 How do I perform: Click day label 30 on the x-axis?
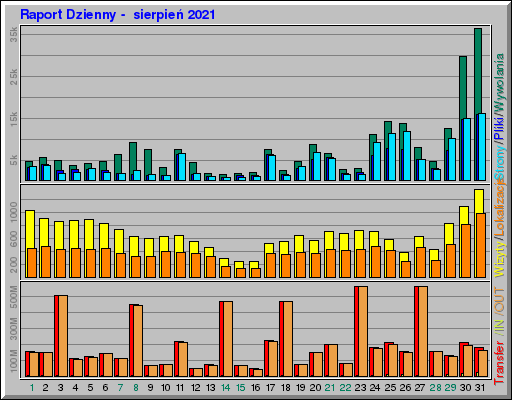(x=466, y=388)
